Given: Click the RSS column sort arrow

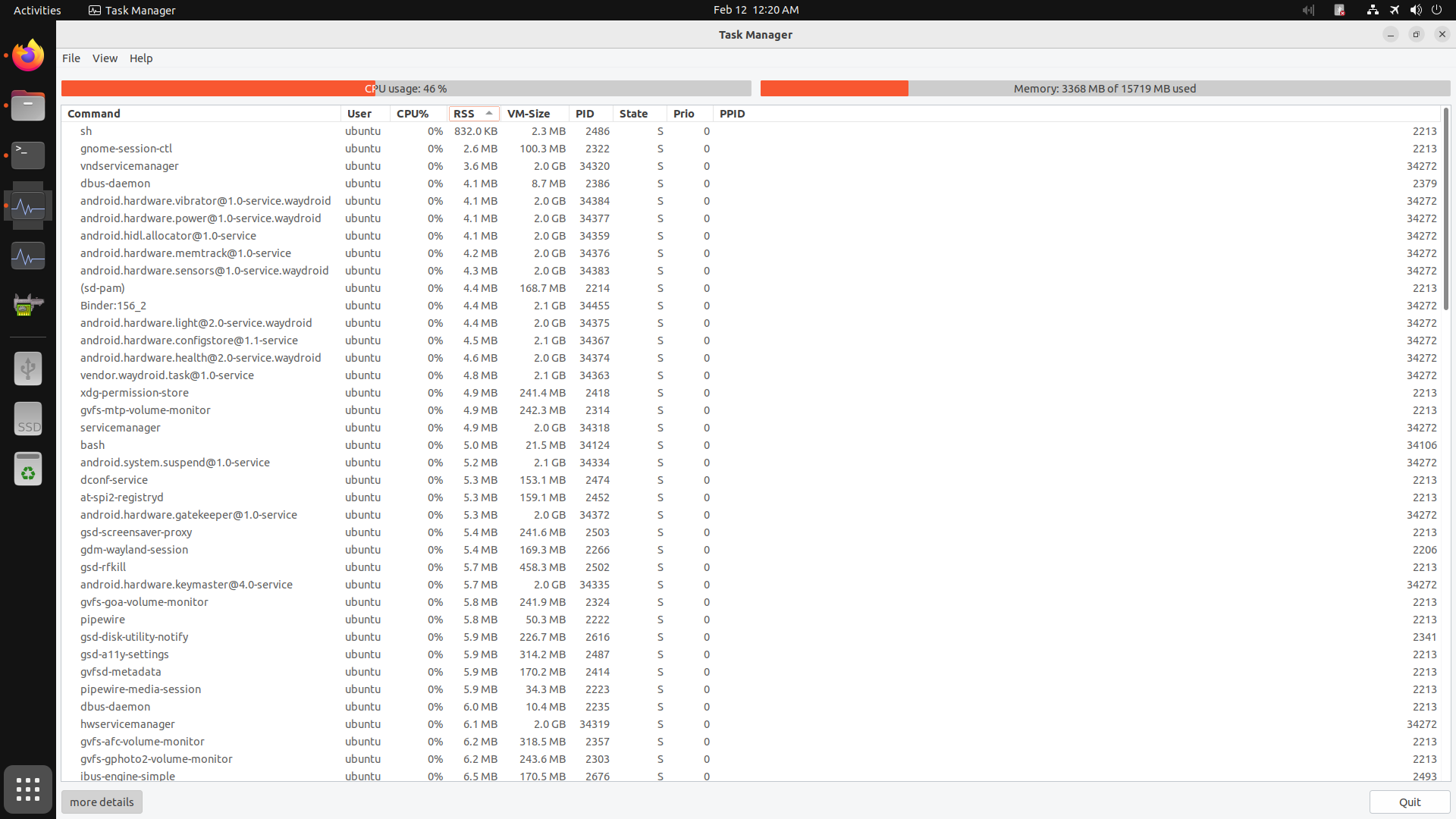Looking at the screenshot, I should tap(490, 112).
